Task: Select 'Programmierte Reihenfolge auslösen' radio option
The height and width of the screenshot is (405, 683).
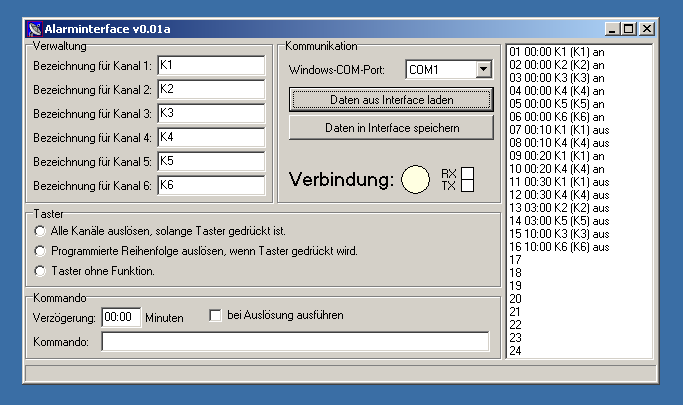Action: click(41, 251)
